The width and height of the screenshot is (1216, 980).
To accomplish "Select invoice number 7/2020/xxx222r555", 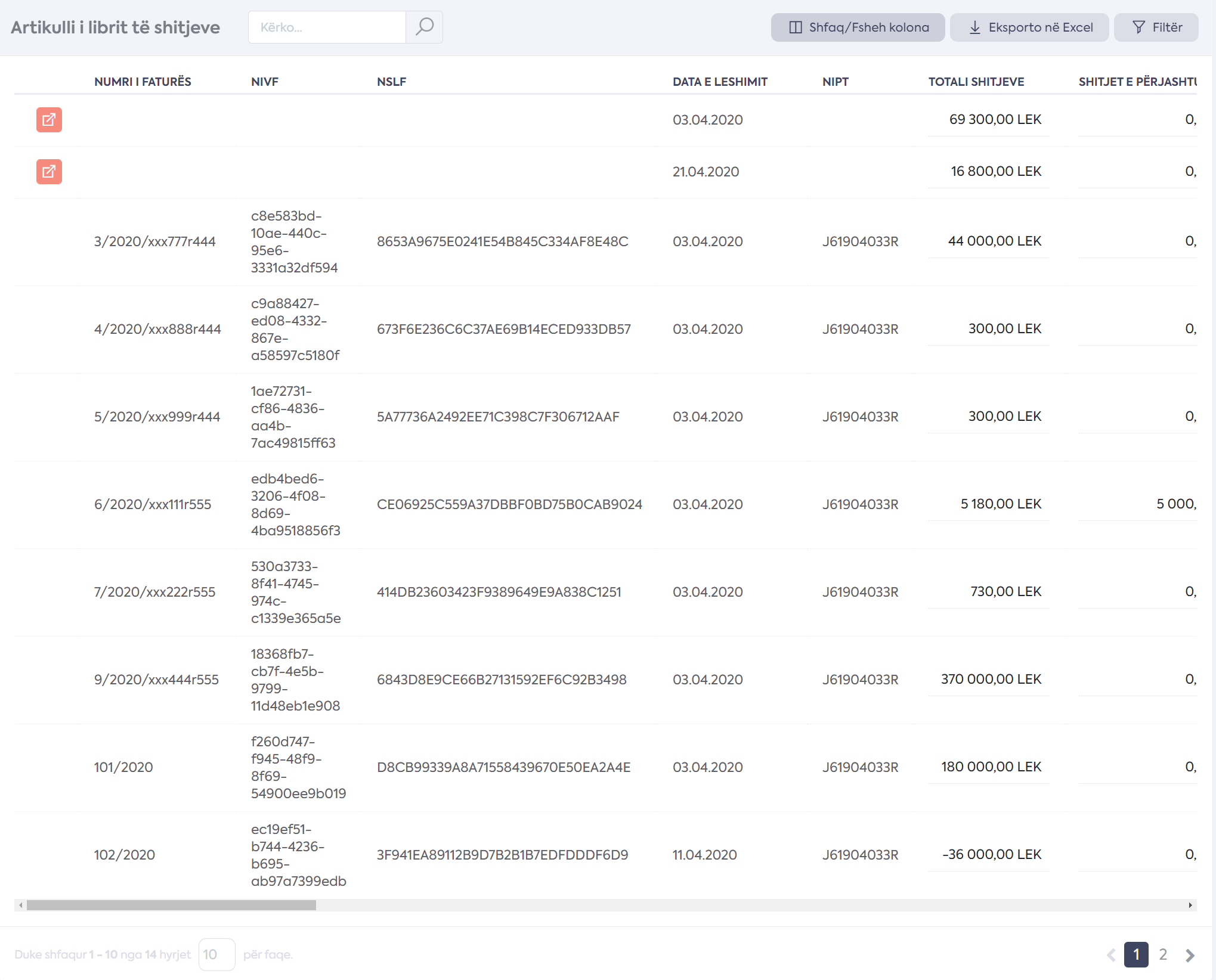I will 154,592.
